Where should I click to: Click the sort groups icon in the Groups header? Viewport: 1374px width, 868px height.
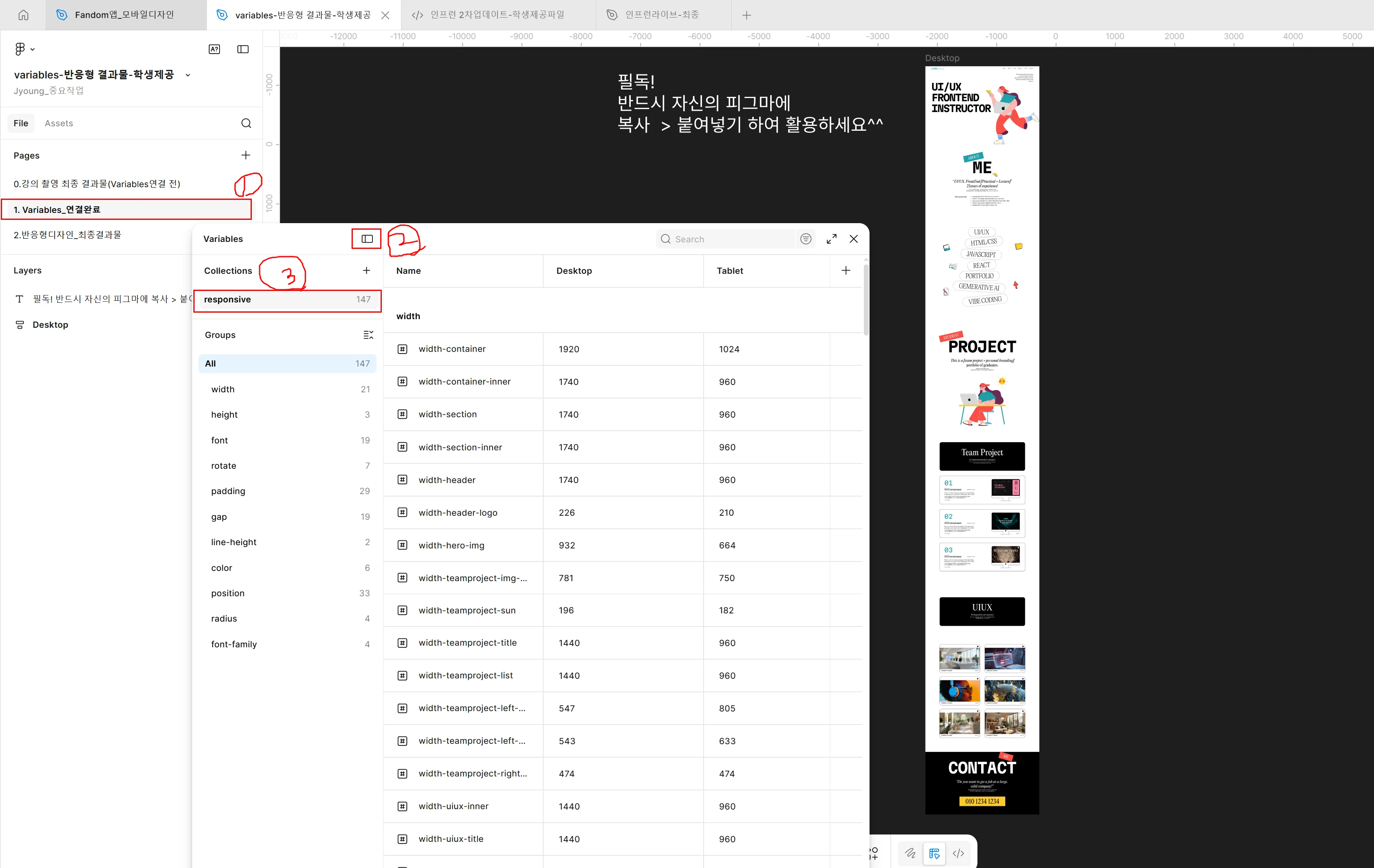[369, 335]
